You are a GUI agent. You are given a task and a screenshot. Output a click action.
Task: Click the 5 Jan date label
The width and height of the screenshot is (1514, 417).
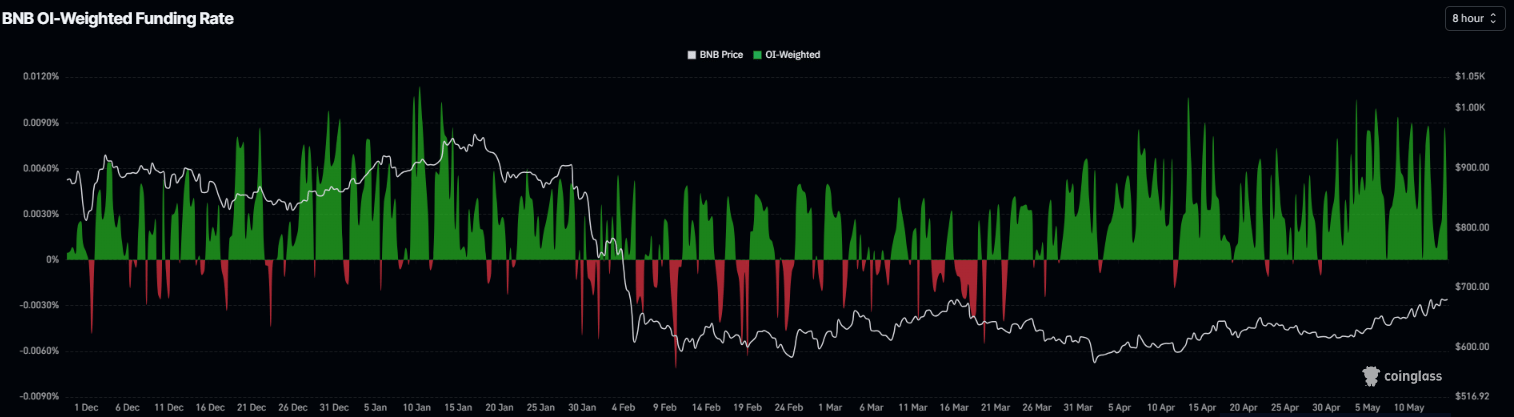click(x=376, y=408)
